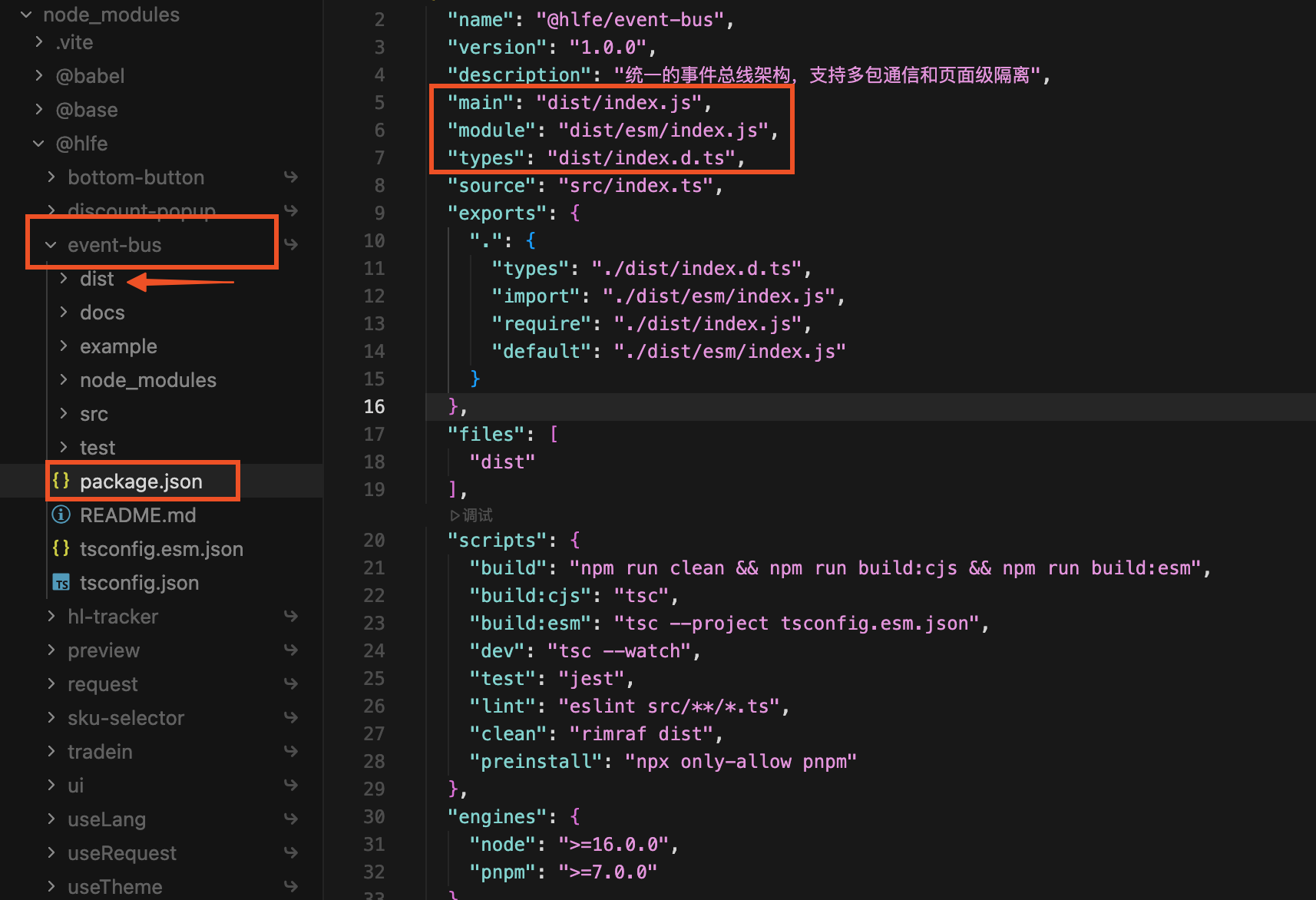Image resolution: width=1316 pixels, height=900 pixels.
Task: Click the "main" key on line 5
Action: coord(481,102)
